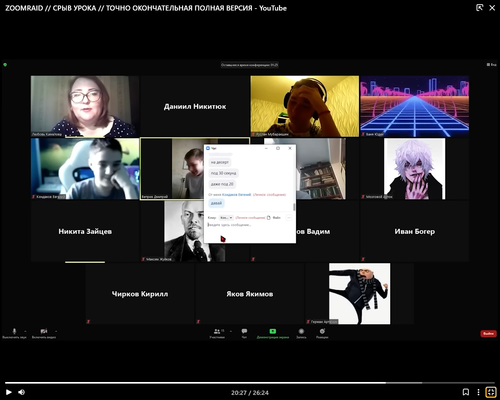This screenshot has width=500, height=400.
Task: Click the 'даже под 20' chat message
Action: [222, 184]
